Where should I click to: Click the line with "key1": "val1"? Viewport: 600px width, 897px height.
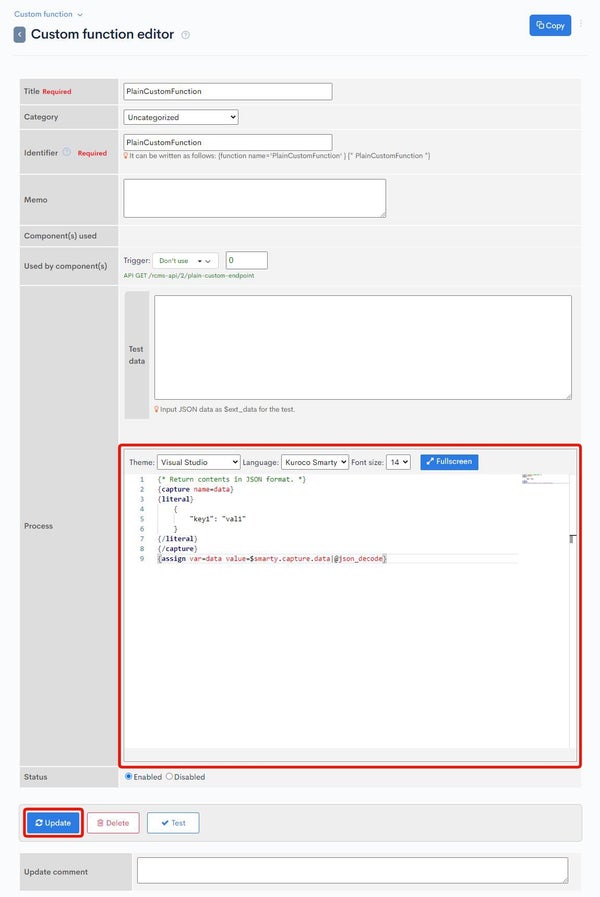[217, 519]
